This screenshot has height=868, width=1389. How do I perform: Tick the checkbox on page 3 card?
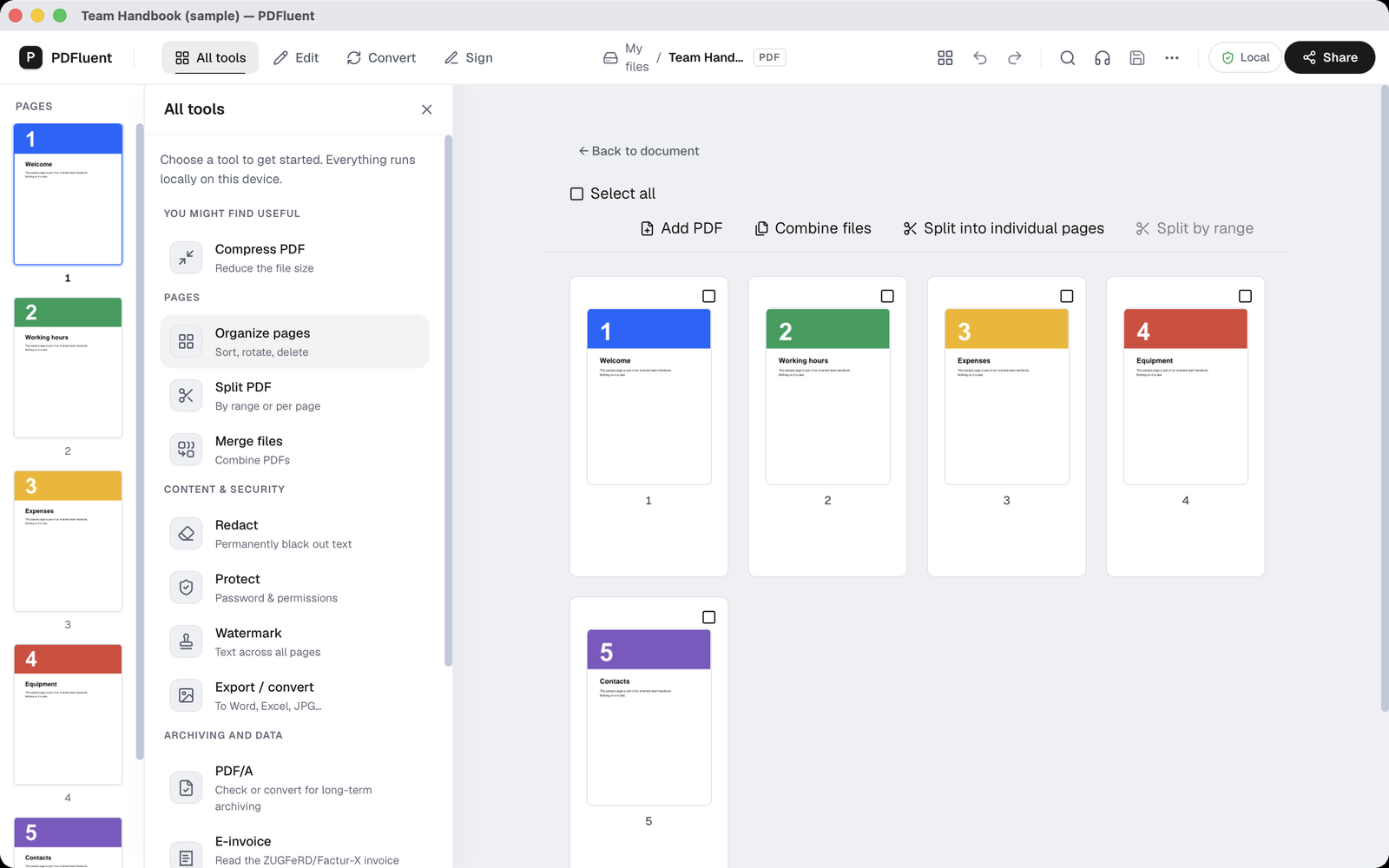(x=1067, y=296)
